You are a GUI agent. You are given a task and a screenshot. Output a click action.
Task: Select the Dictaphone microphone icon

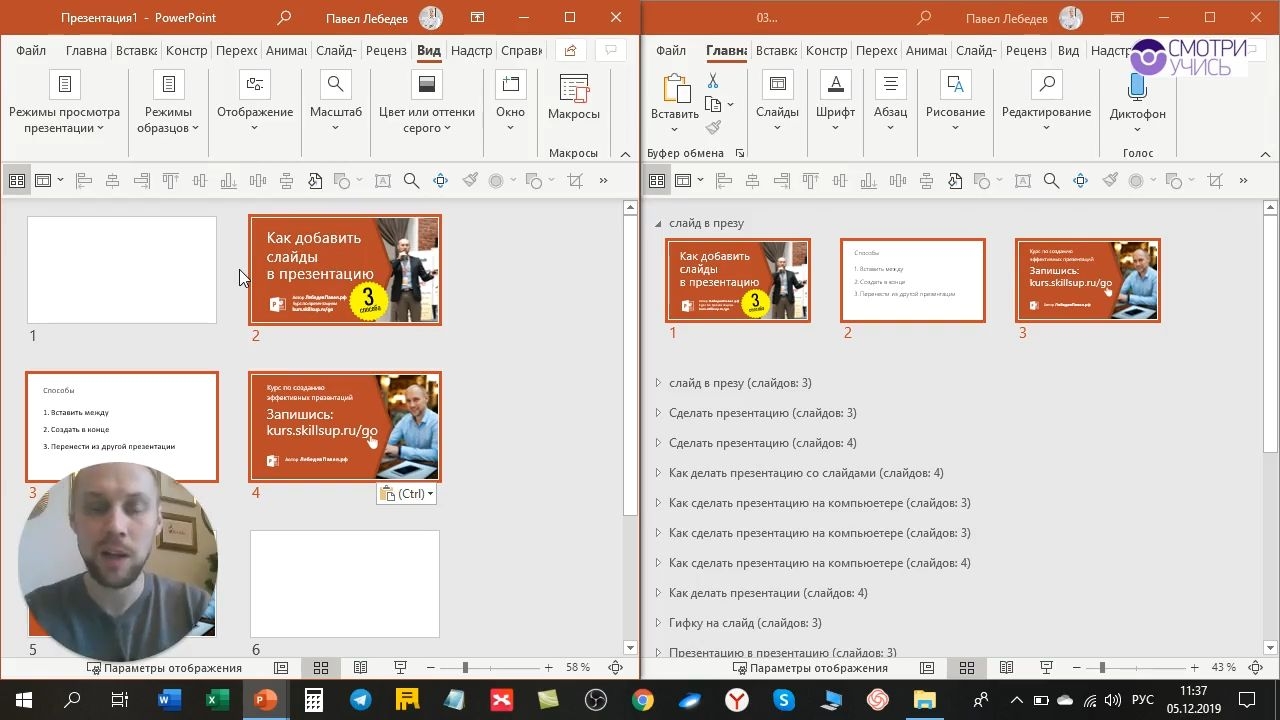coord(1137,87)
